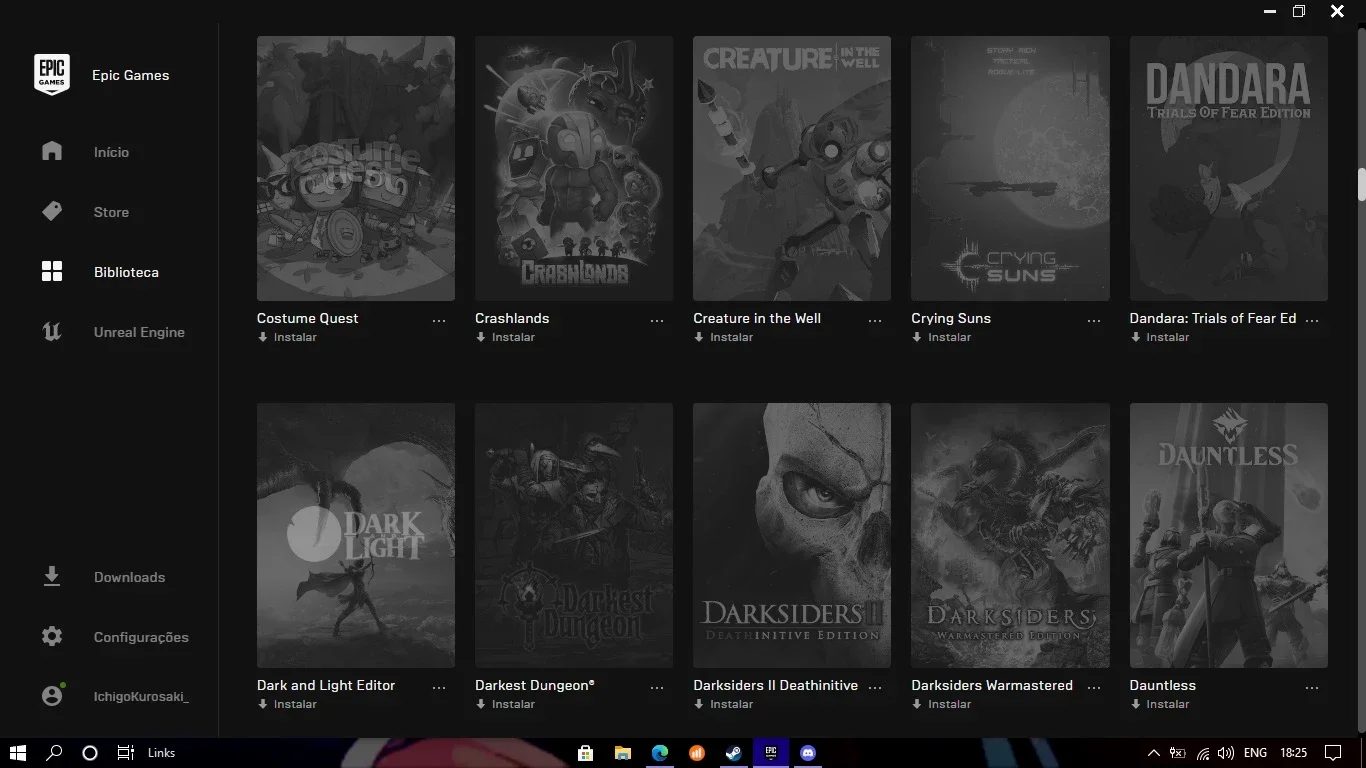Screen dimensions: 1366x768
Task: Click the volume speaker icon in the tray
Action: point(1226,753)
